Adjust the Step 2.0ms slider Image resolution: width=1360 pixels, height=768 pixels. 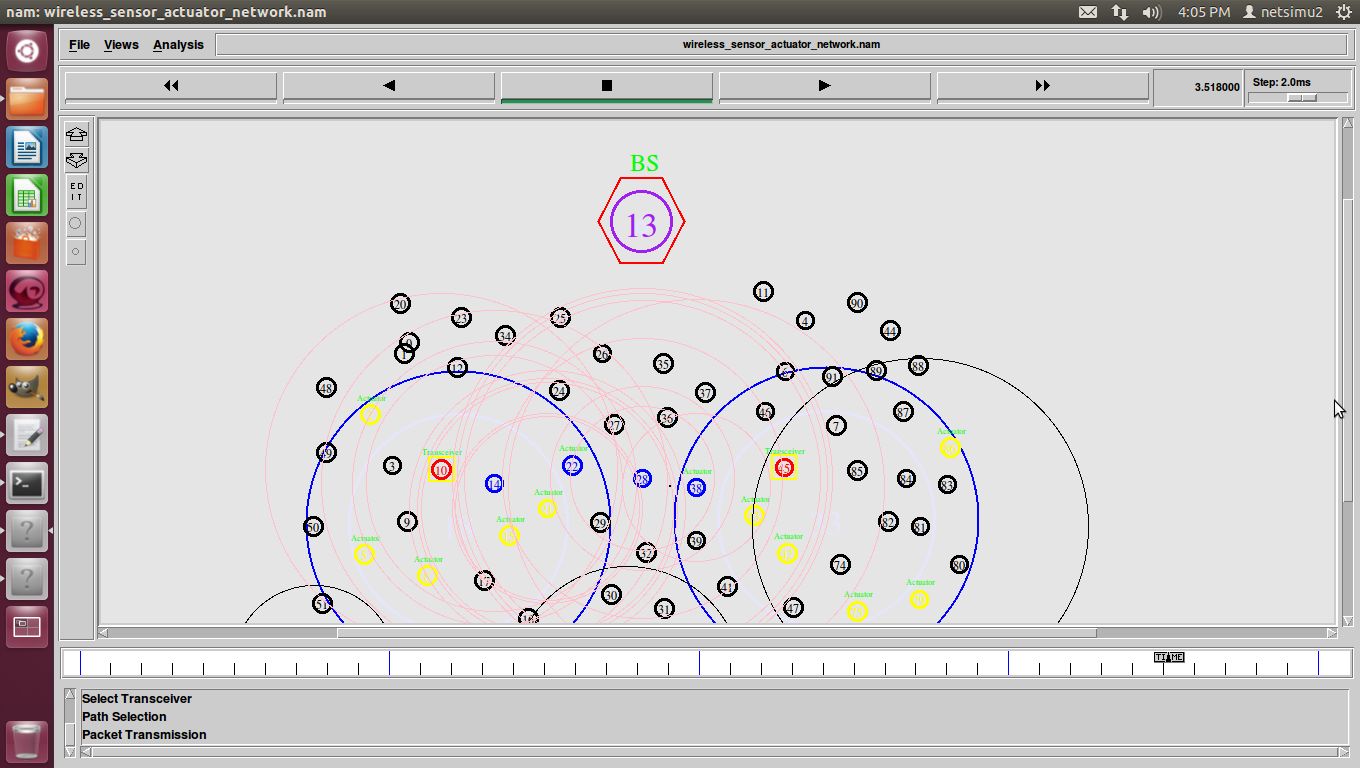pos(1301,97)
